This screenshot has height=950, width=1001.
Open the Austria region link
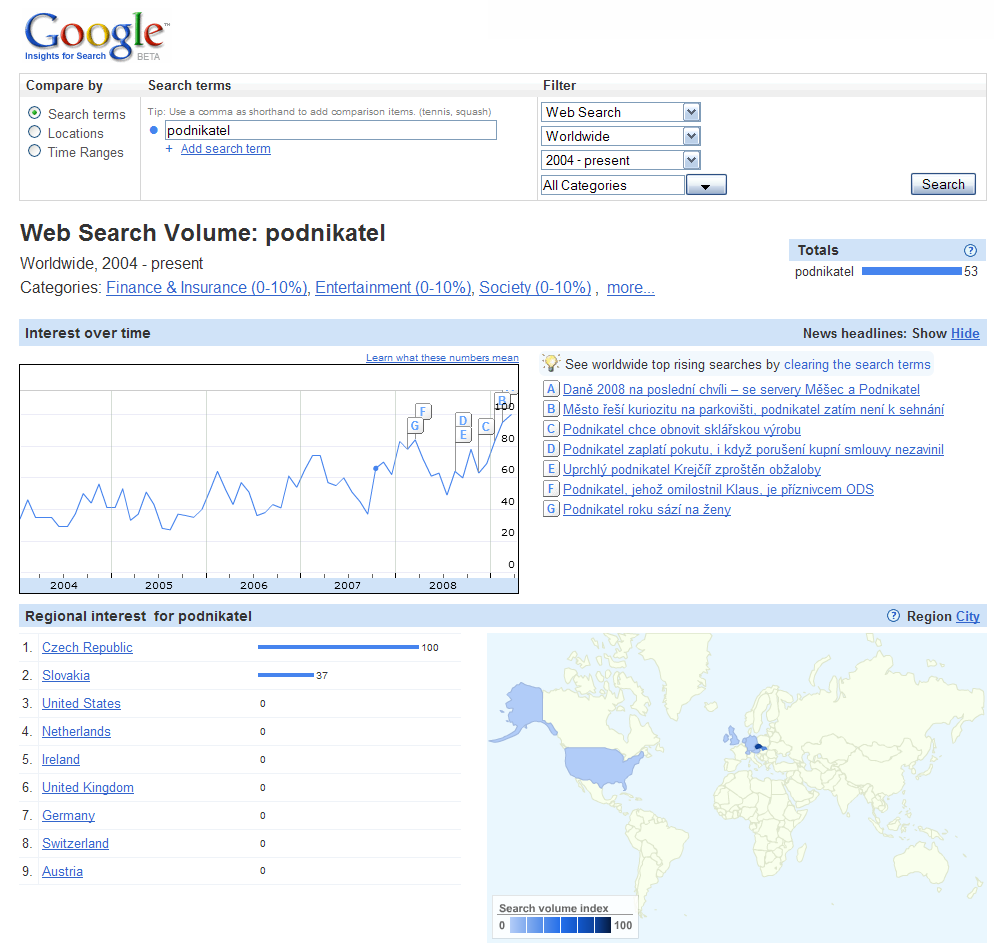tap(63, 871)
